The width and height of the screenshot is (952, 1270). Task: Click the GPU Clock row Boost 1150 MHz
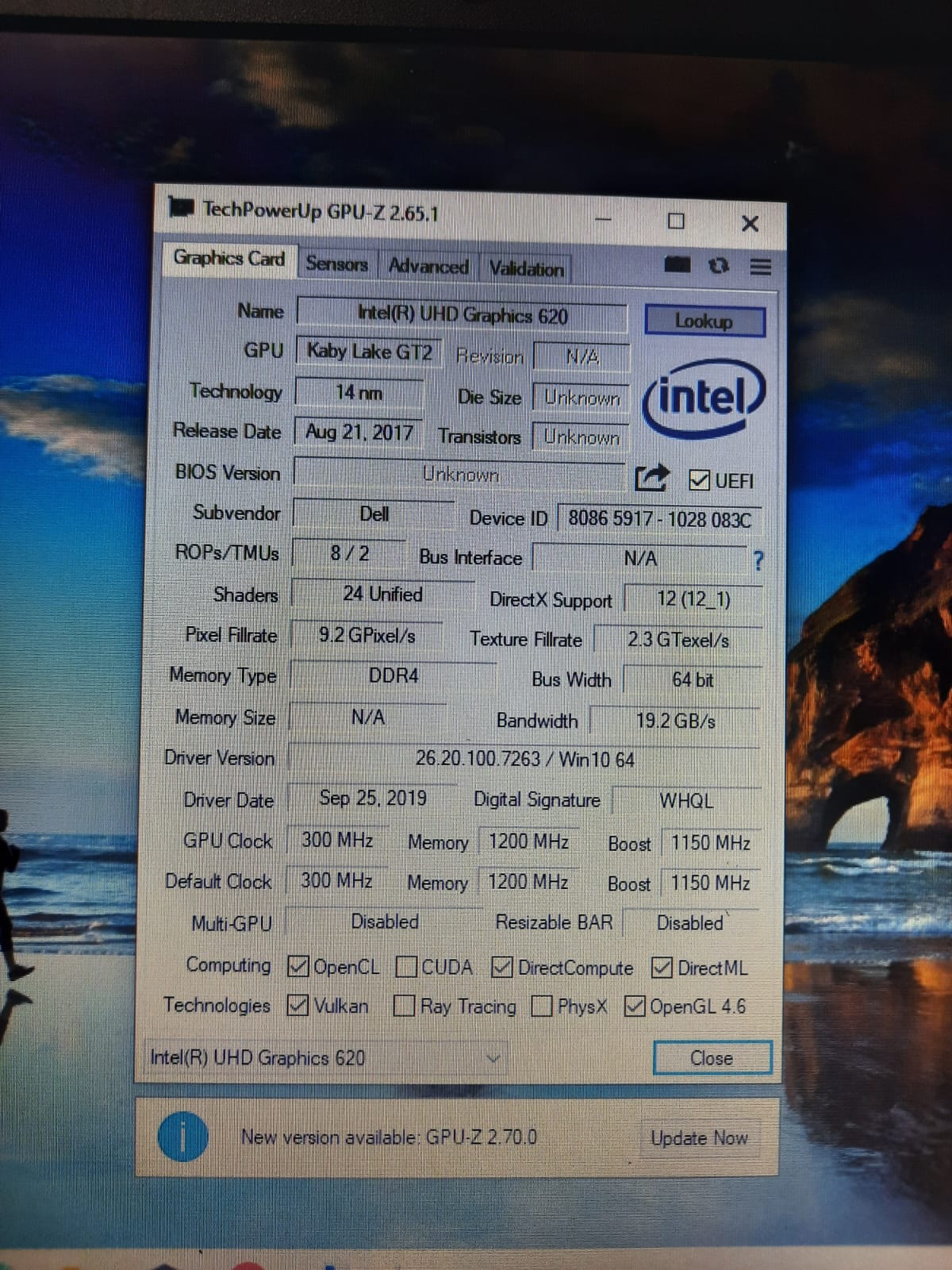[x=710, y=843]
